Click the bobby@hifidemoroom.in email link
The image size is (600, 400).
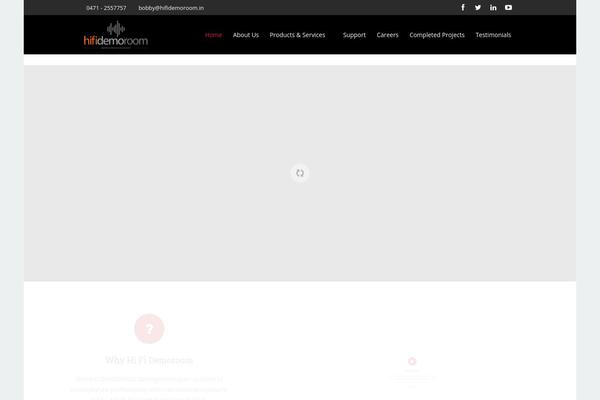171,8
